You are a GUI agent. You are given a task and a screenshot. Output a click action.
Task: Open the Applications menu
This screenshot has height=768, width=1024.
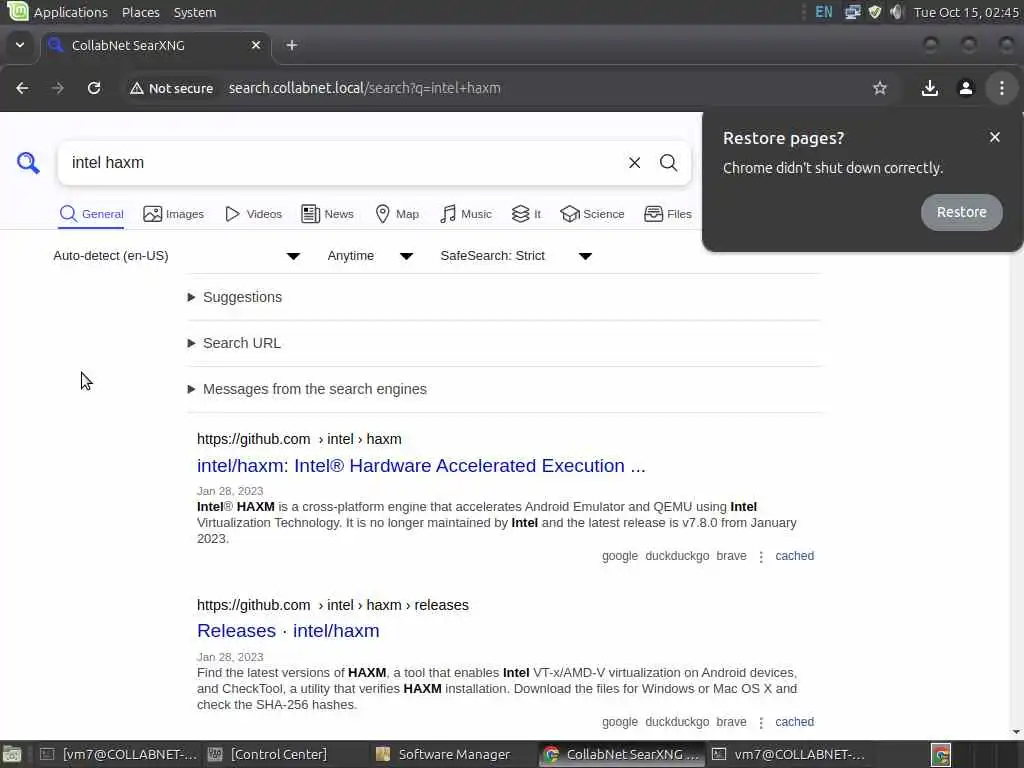click(x=71, y=12)
